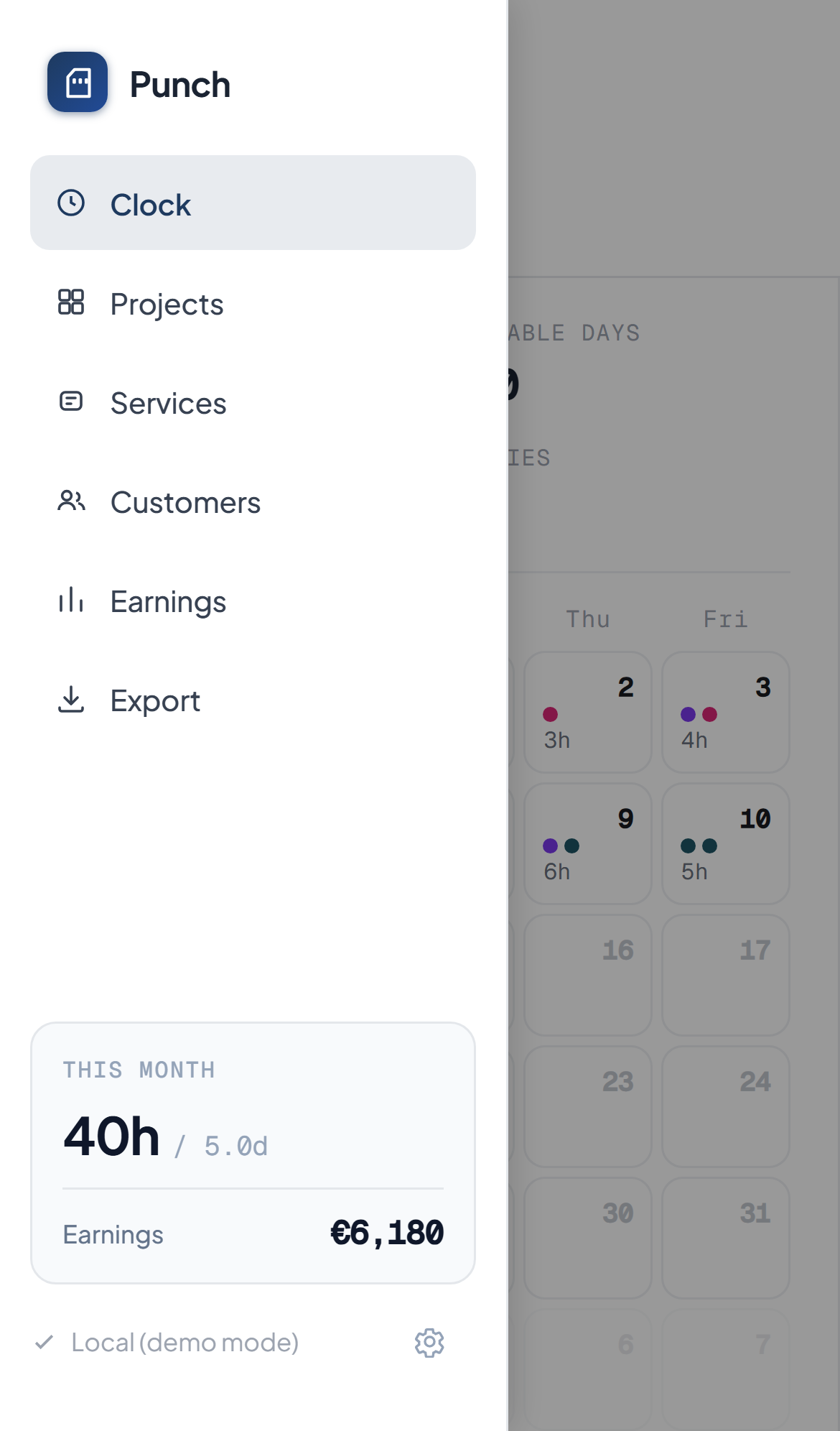
Task: Select the Clock menu item
Action: (x=253, y=203)
